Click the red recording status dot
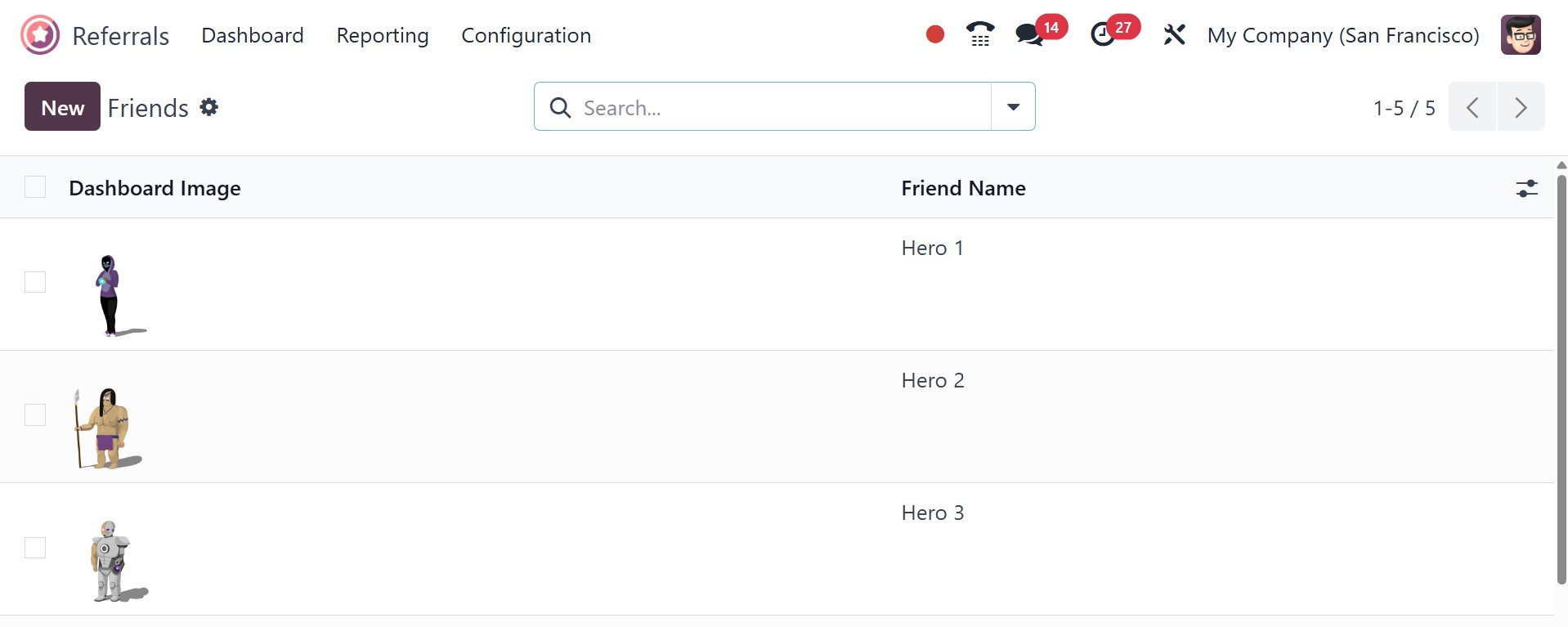Viewport: 1568px width, 627px height. pos(935,34)
